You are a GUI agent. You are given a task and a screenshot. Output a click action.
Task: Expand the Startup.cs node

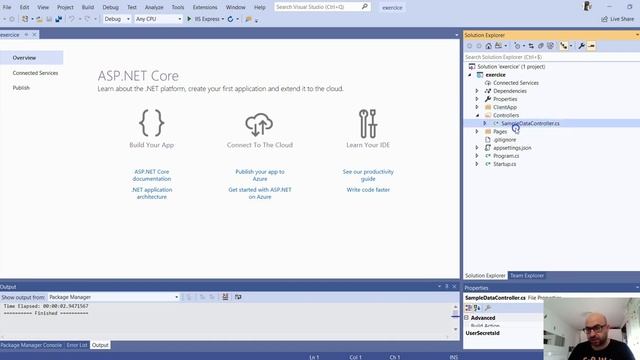tap(477, 164)
